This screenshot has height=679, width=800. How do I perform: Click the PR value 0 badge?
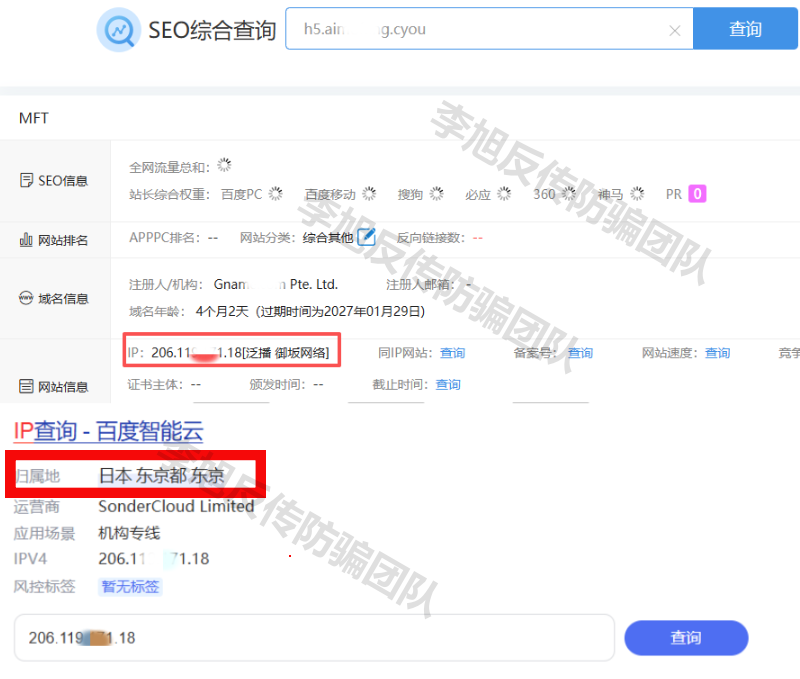tap(697, 194)
